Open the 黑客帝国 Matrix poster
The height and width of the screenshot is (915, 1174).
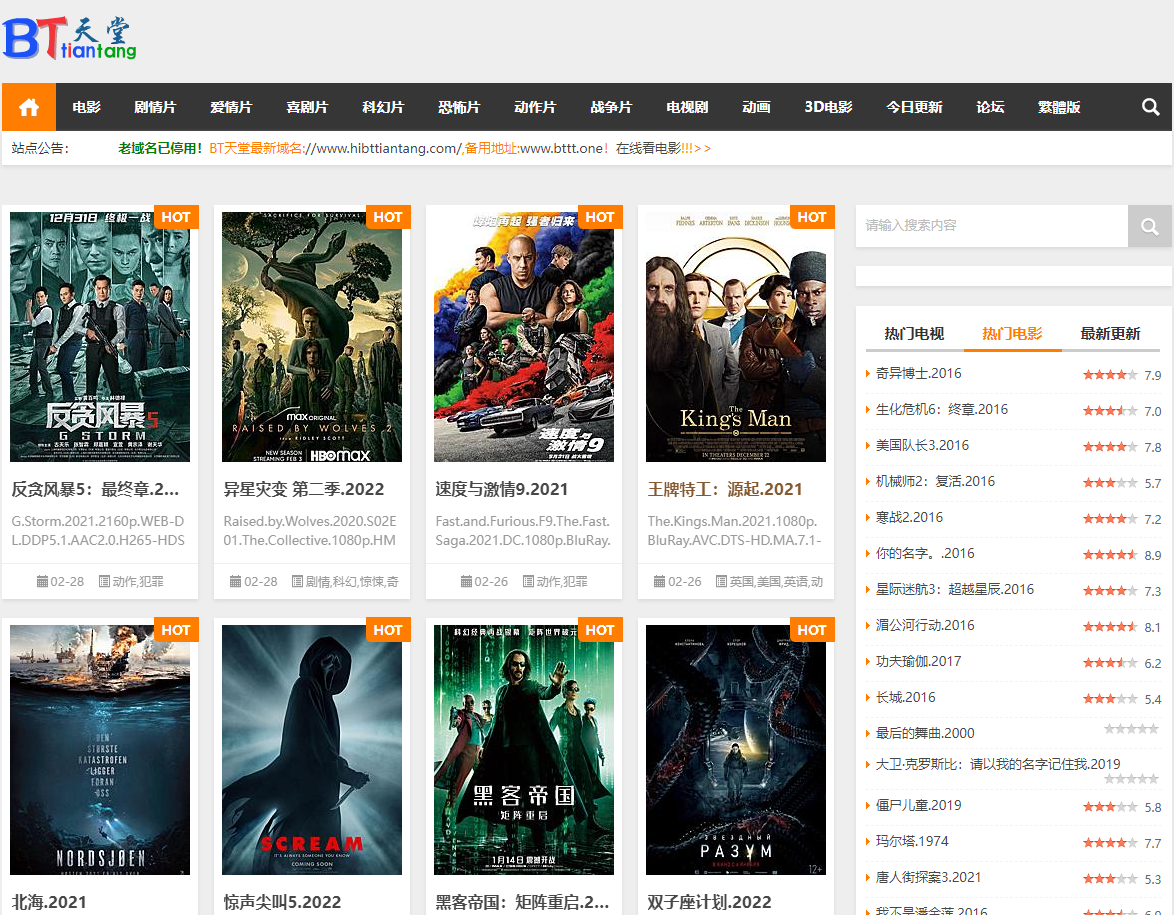tap(523, 750)
